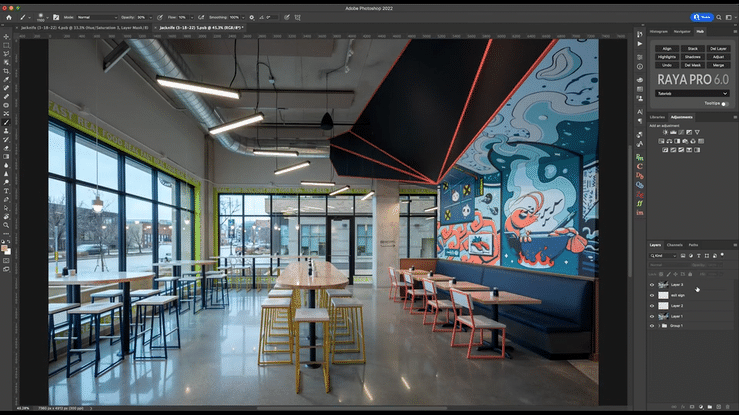Switch to the Libraries tab
The width and height of the screenshot is (739, 415).
[657, 117]
